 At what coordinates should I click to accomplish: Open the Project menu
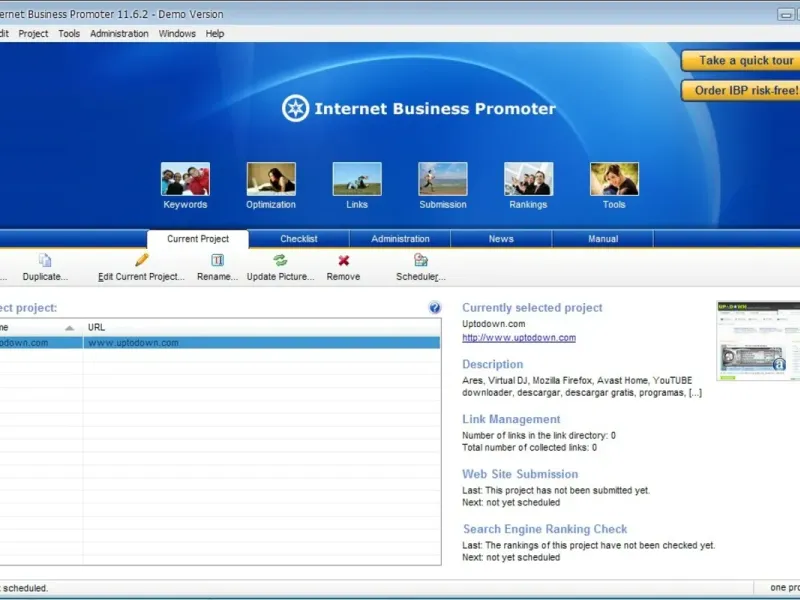[33, 34]
